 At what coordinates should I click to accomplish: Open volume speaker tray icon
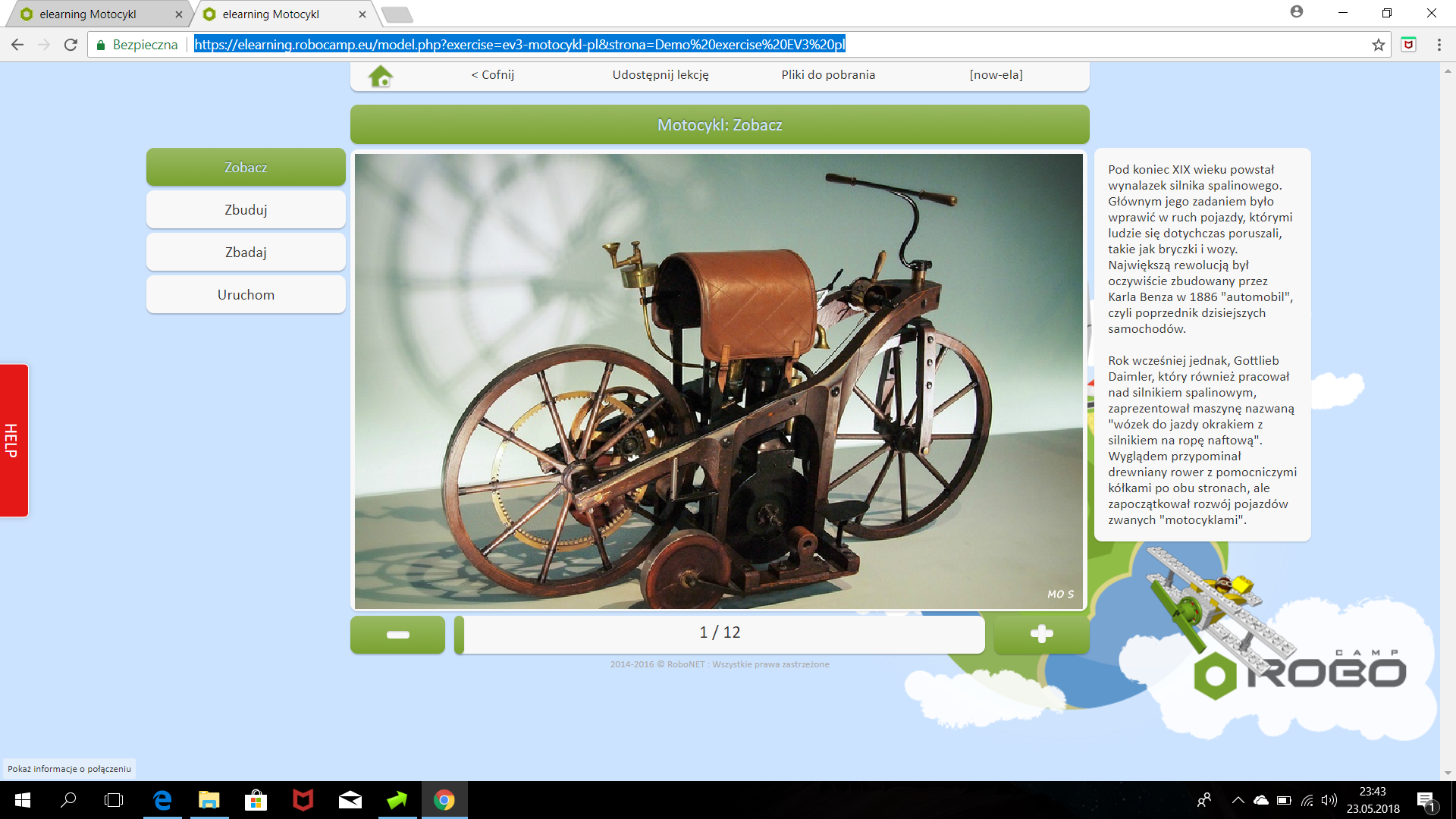1329,800
